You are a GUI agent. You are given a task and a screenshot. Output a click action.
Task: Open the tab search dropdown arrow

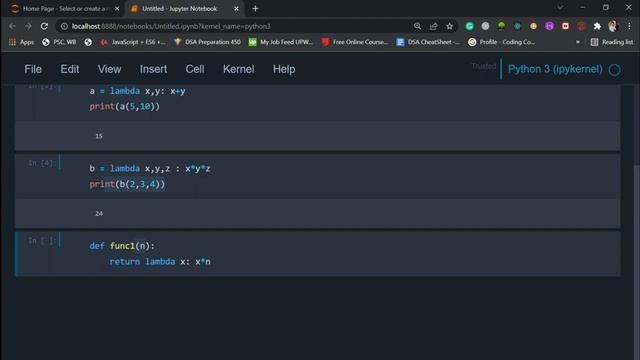(x=560, y=7)
